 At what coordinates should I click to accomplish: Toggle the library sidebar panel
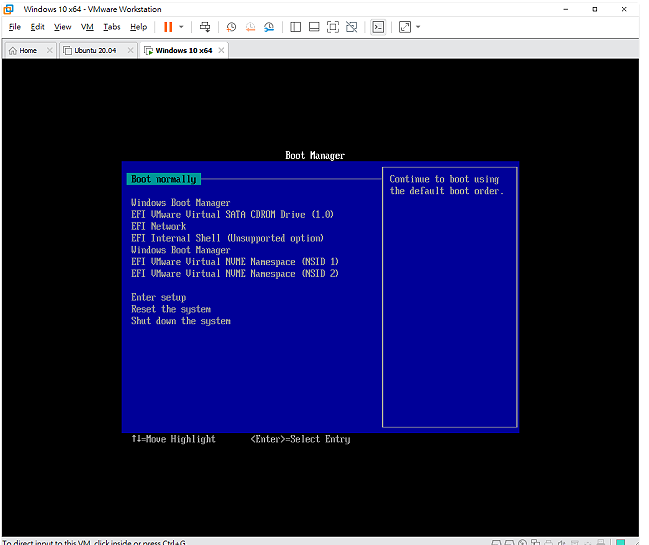[x=296, y=27]
